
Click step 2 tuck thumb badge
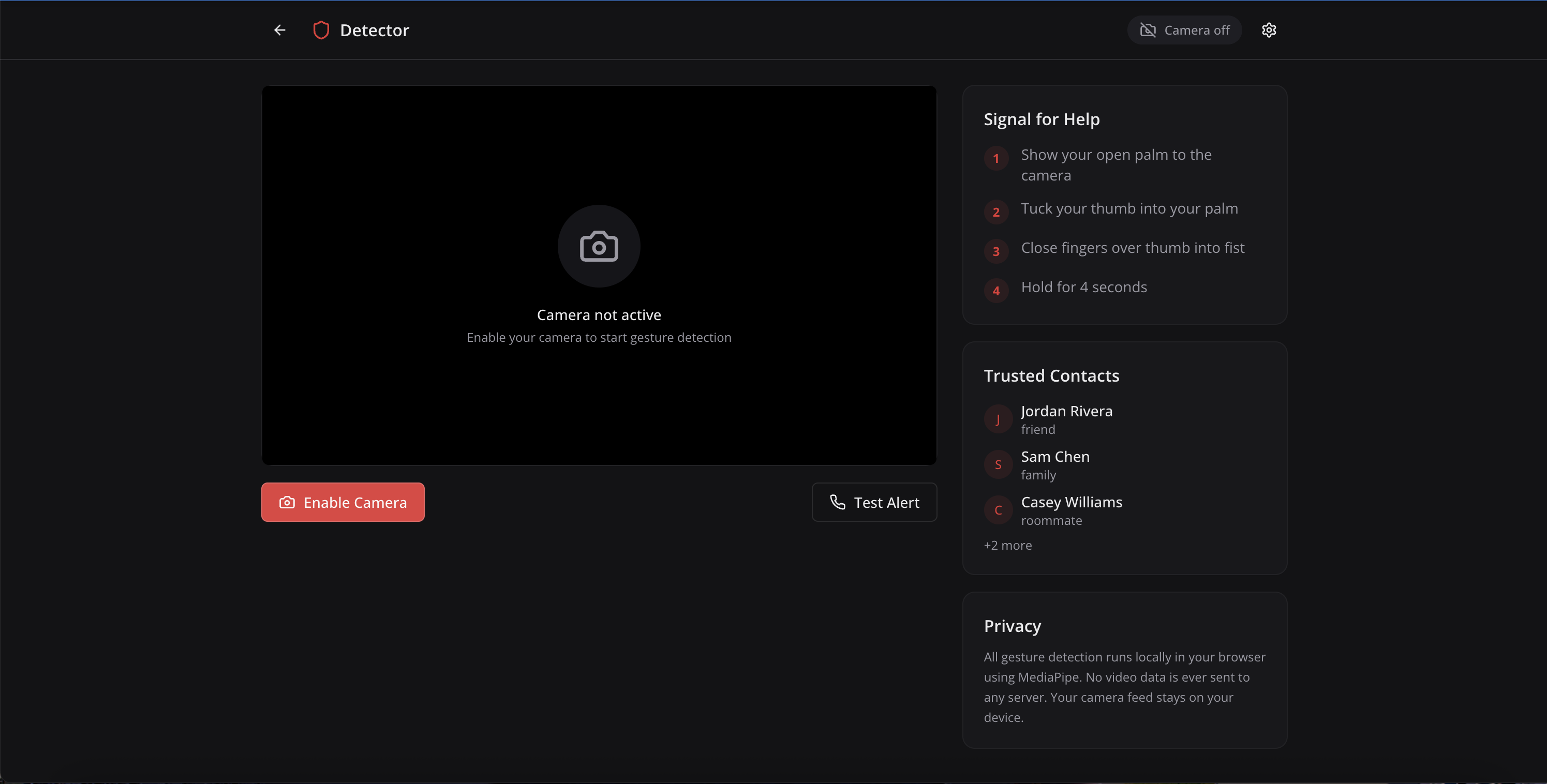(995, 212)
